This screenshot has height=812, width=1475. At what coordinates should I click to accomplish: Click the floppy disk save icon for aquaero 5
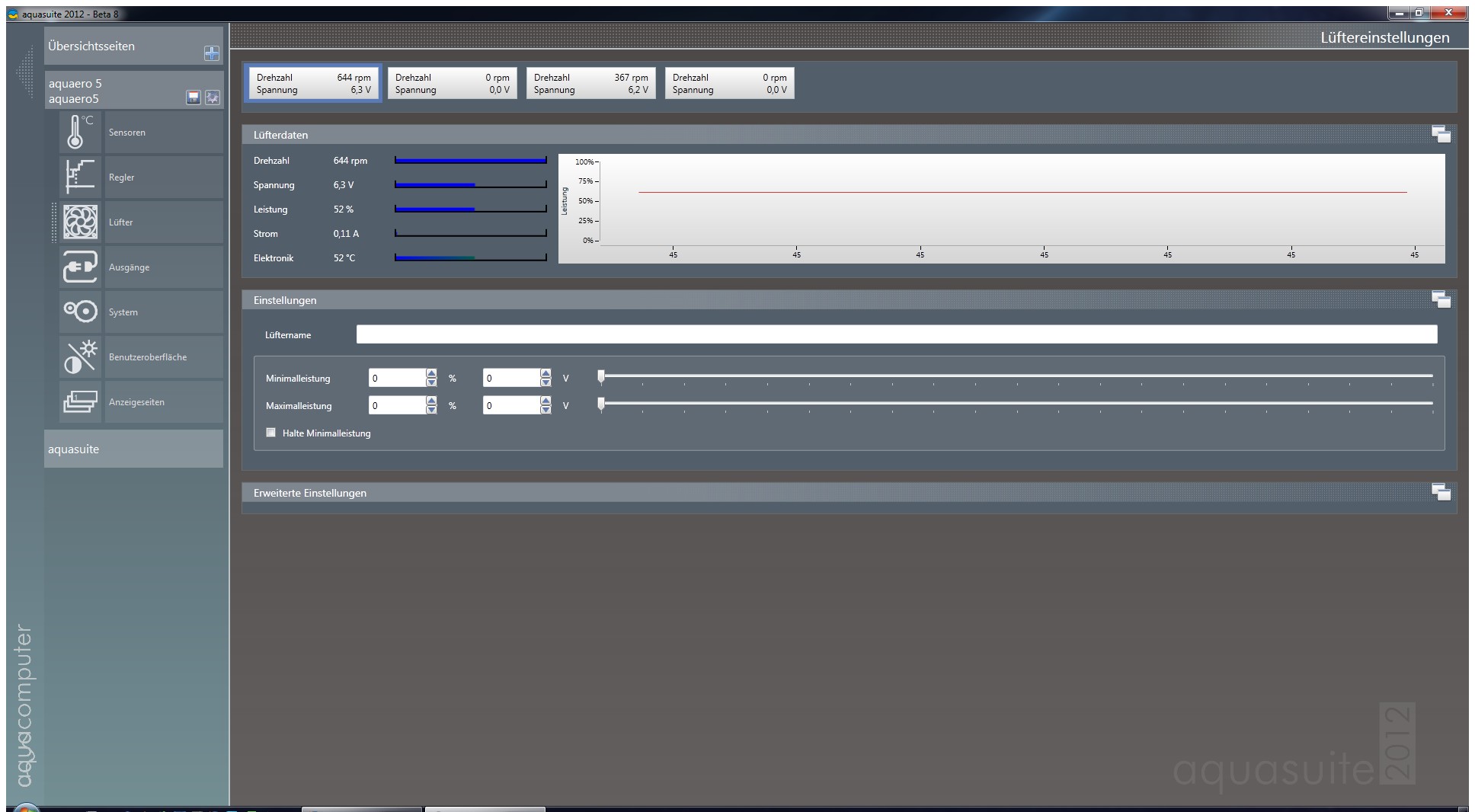pos(194,97)
